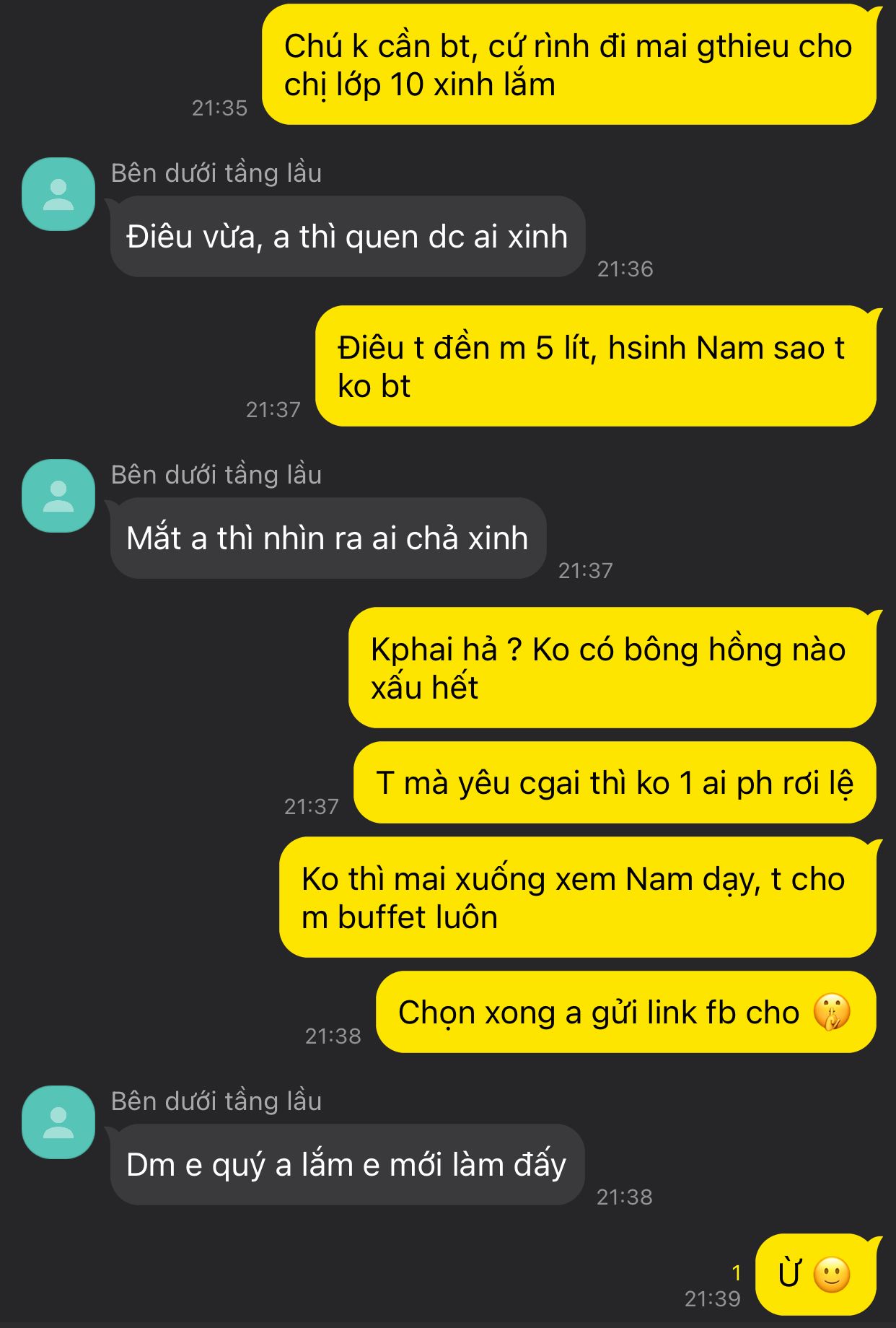
Task: Tap the avatar beside "Dm e quý" message
Action: click(58, 1122)
